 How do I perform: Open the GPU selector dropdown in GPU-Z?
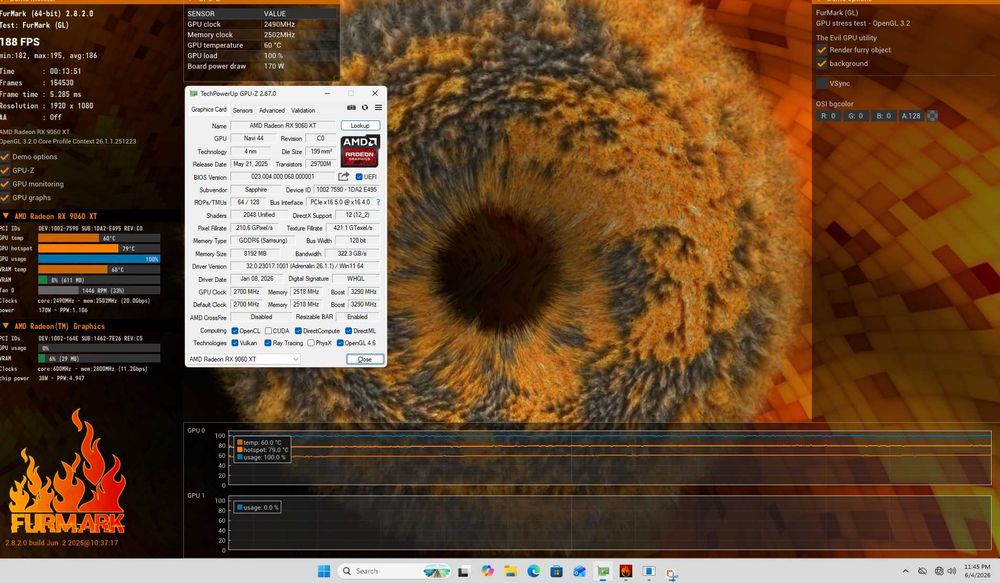pos(242,359)
